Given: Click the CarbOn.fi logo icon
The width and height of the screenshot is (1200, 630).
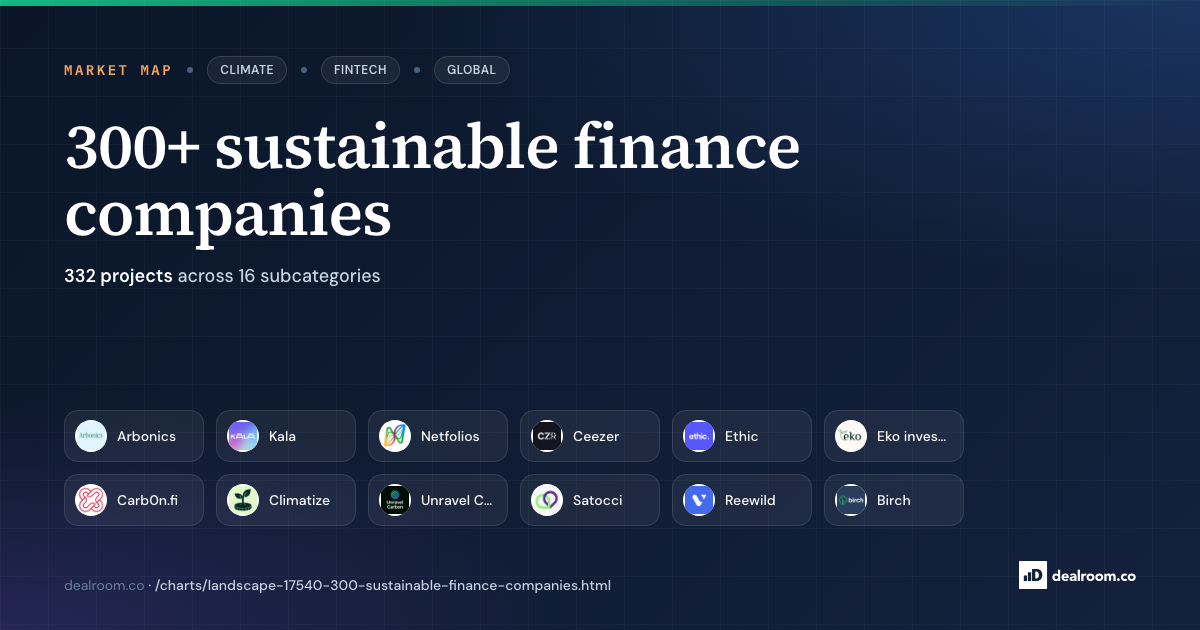Looking at the screenshot, I should 91,500.
